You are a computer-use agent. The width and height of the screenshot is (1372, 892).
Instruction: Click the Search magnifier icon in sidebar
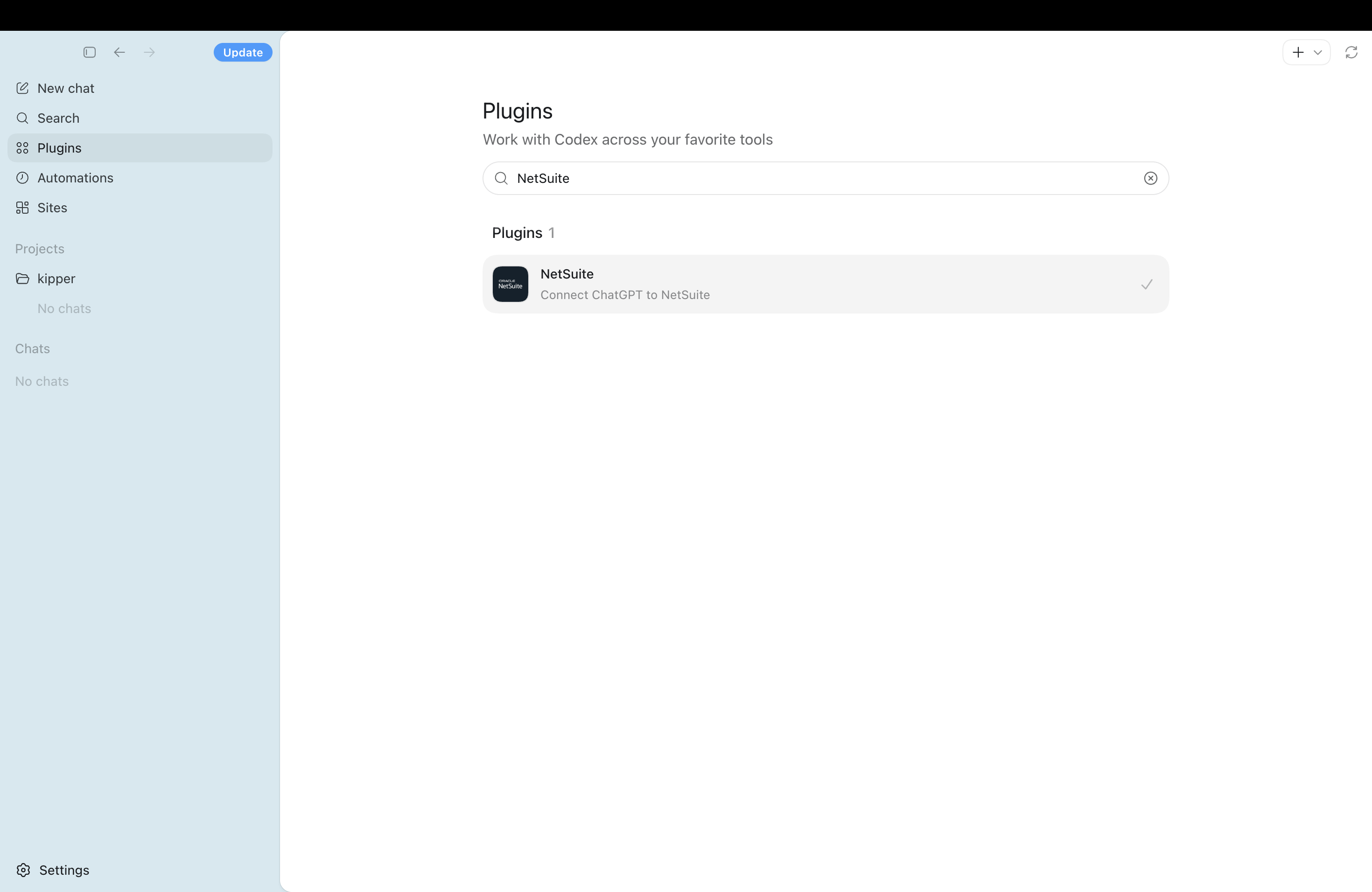[22, 118]
